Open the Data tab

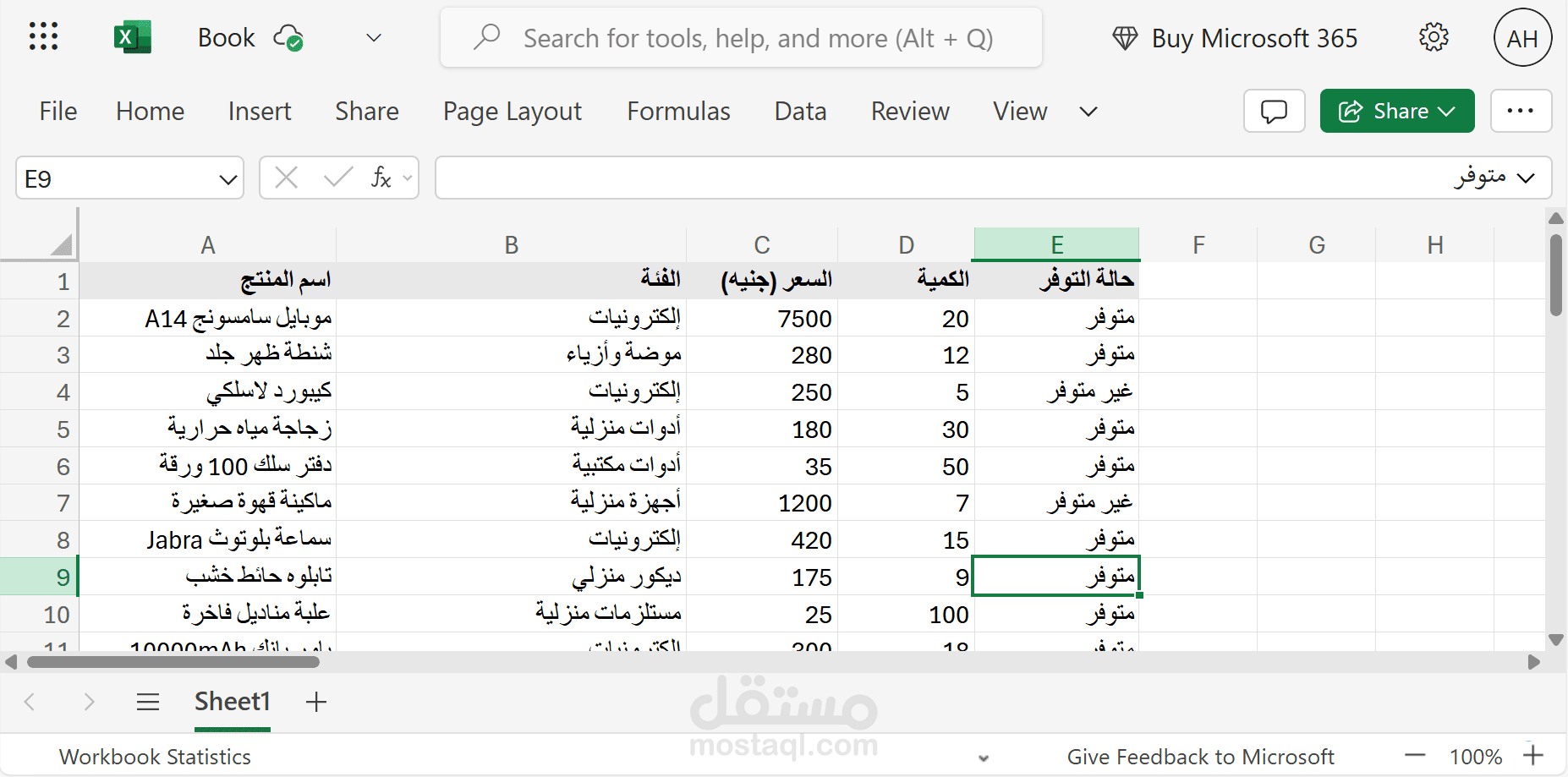tap(801, 112)
